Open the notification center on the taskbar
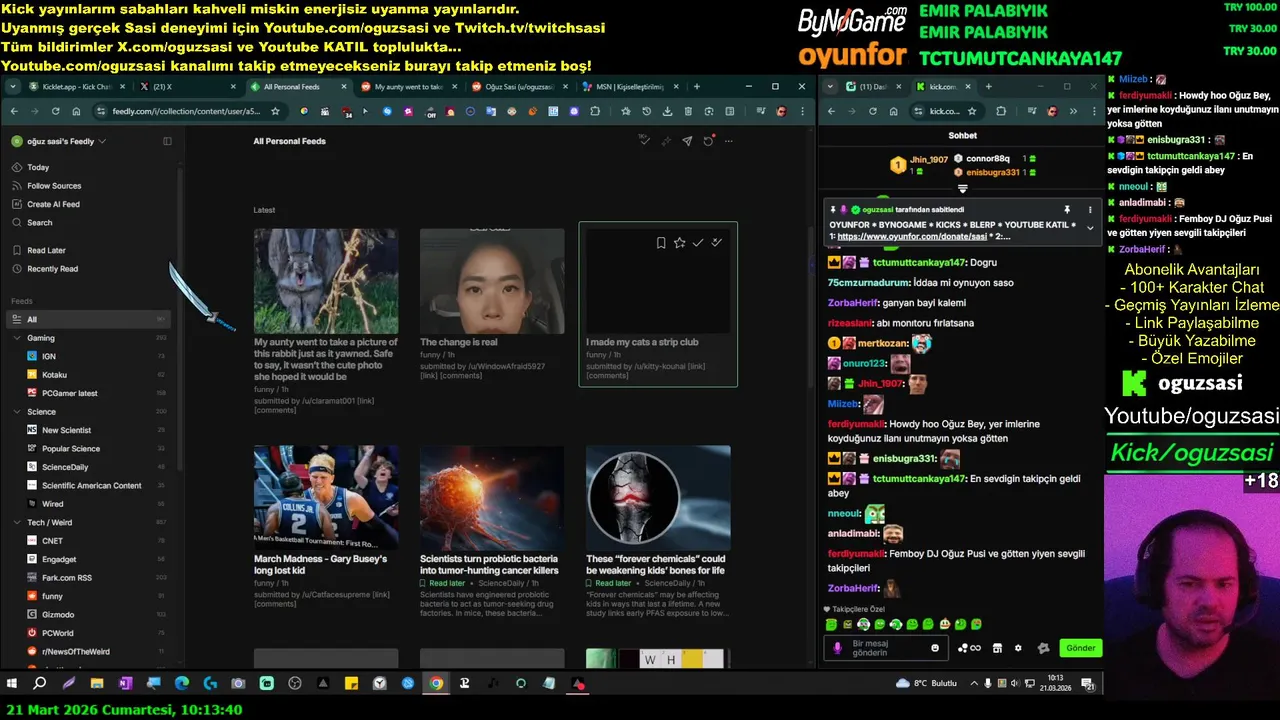1280x720 pixels. 1088,684
